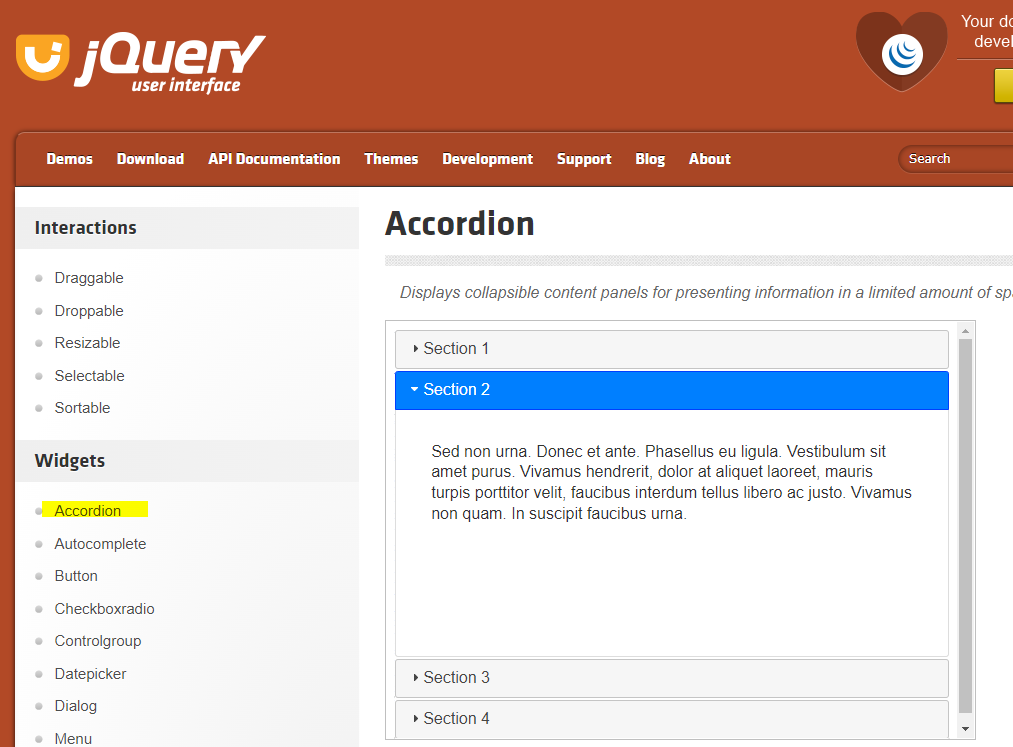Open the Development menu item

pos(488,159)
